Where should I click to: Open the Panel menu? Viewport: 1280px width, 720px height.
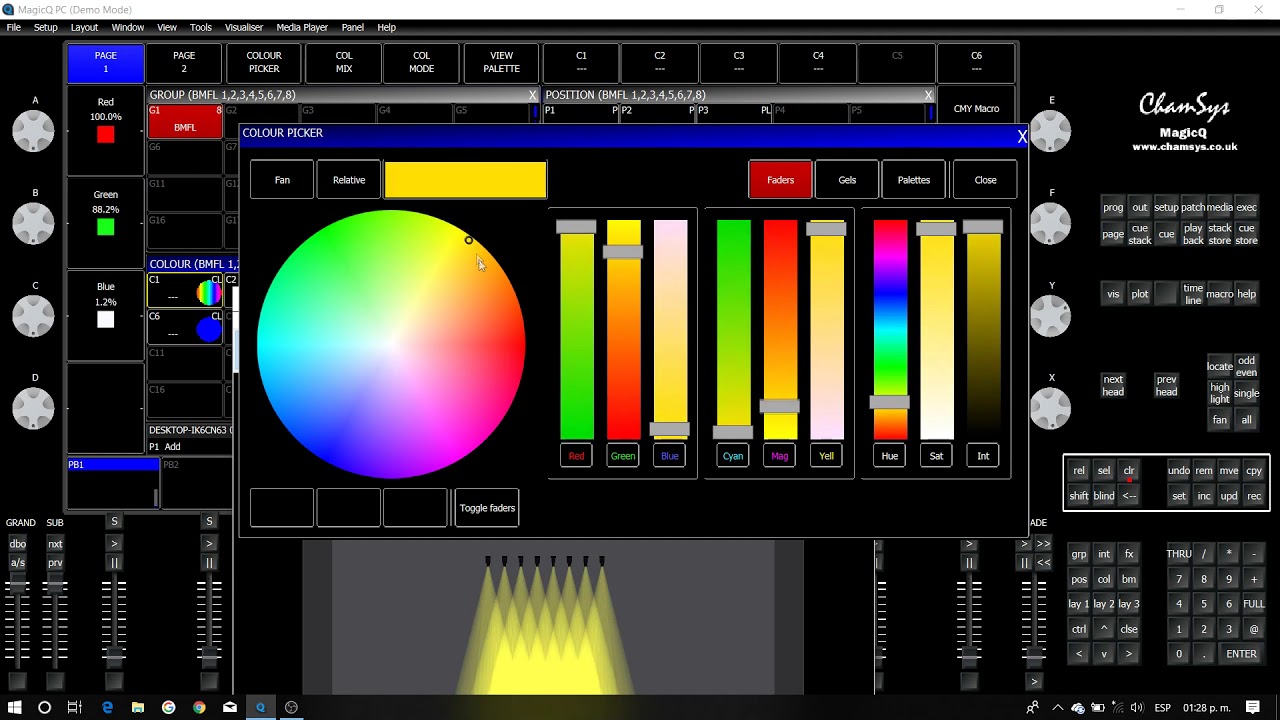point(352,27)
